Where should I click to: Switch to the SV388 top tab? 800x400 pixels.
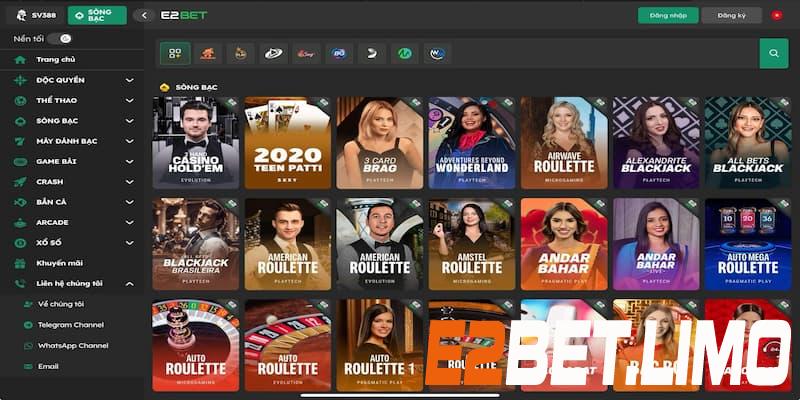(x=36, y=15)
